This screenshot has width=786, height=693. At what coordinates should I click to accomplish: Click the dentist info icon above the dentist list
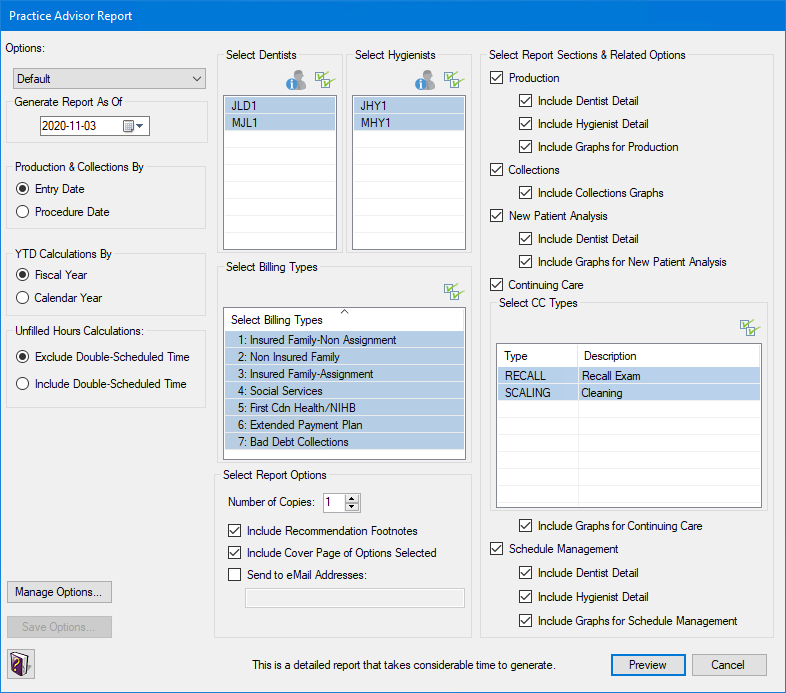tap(296, 80)
